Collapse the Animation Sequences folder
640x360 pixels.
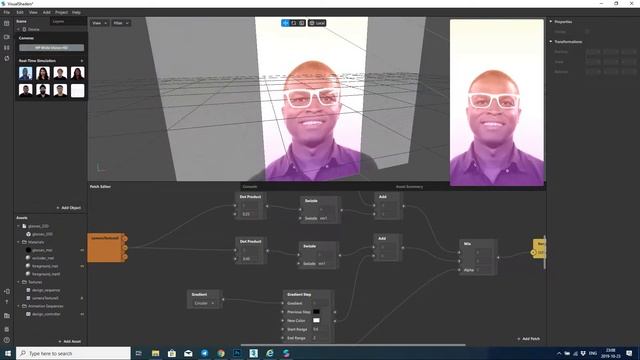18,306
